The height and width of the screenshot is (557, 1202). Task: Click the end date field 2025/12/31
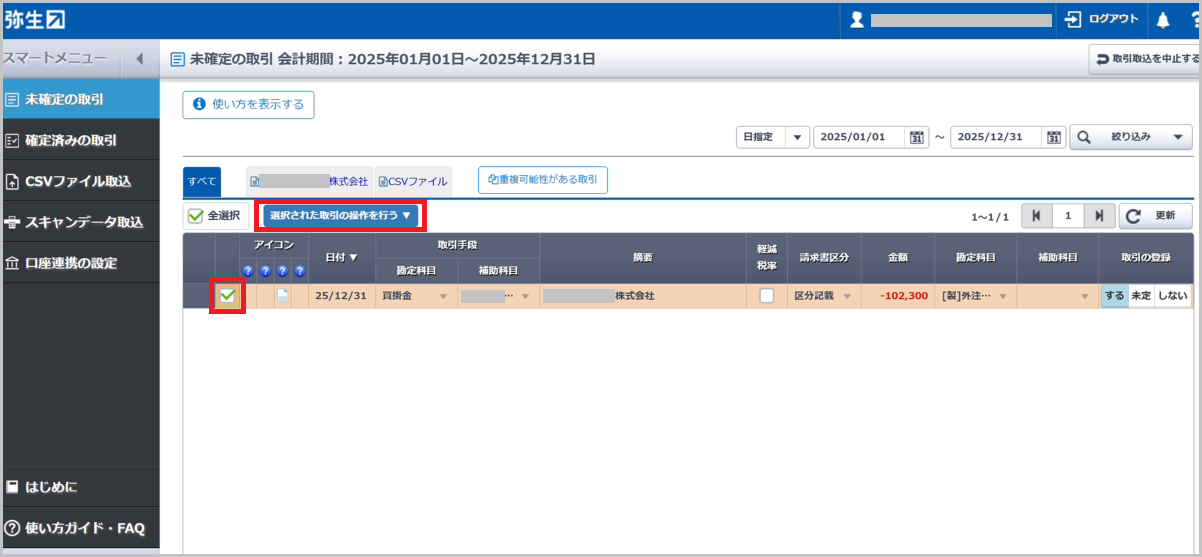tap(997, 137)
